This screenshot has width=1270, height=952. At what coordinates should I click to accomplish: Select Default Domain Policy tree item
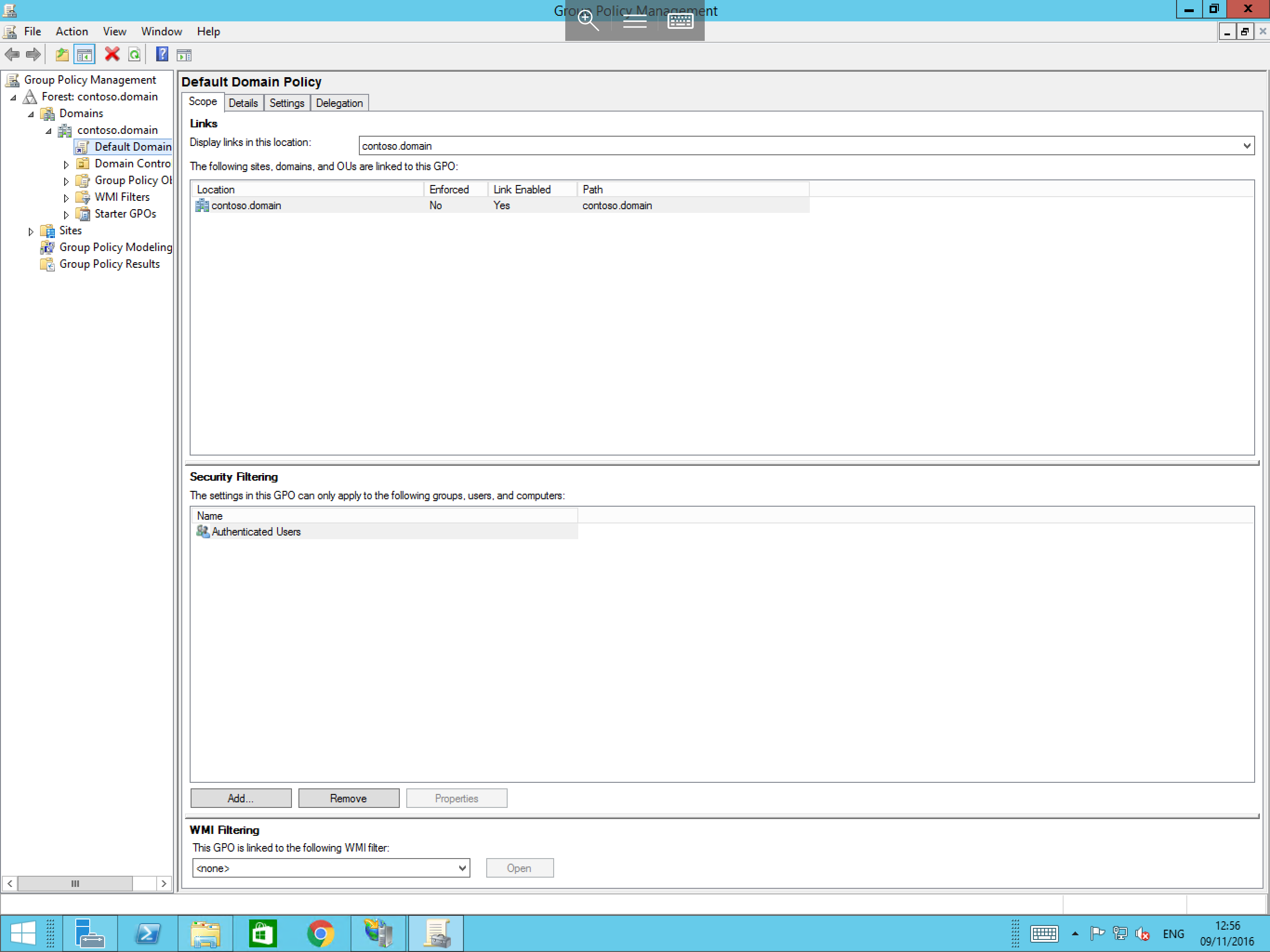(132, 146)
